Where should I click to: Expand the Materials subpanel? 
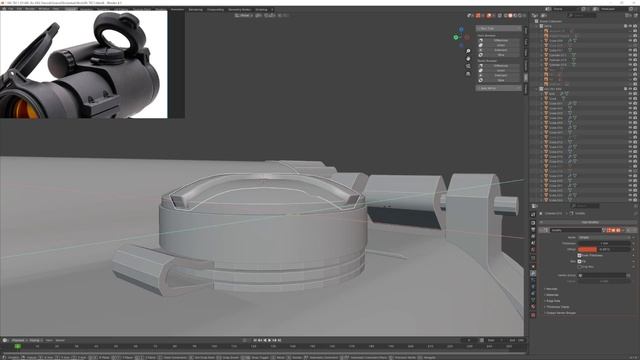tap(552, 295)
